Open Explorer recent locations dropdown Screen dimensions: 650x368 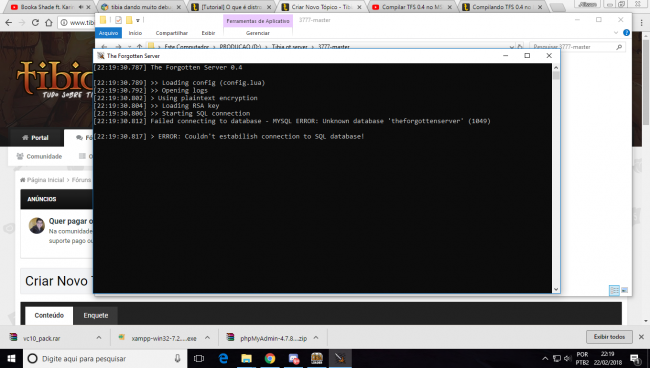coord(129,47)
